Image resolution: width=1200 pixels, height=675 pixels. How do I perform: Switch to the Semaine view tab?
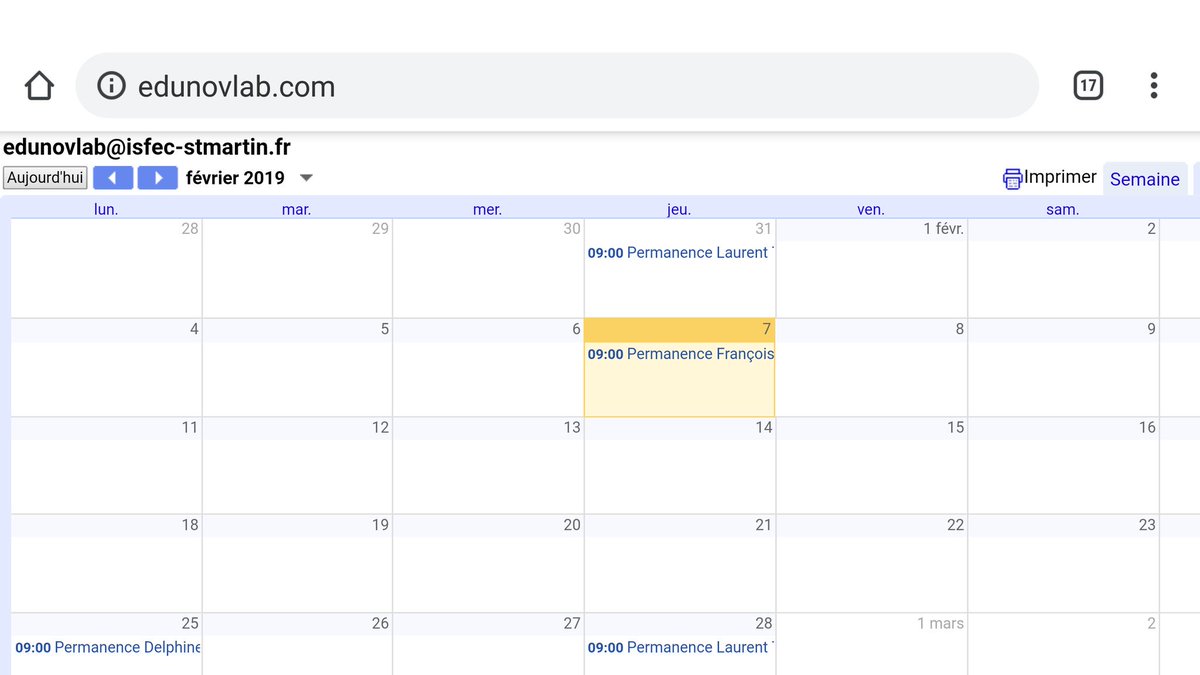pos(1145,179)
